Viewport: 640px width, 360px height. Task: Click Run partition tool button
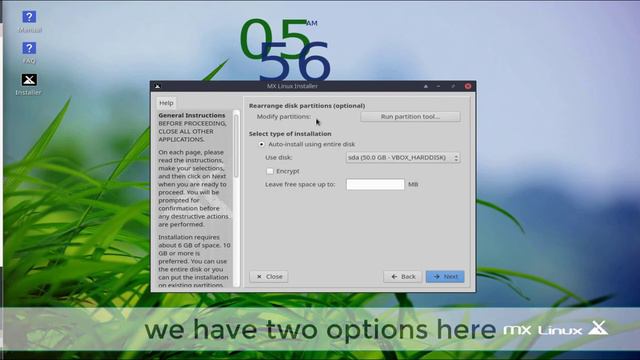pos(410,117)
